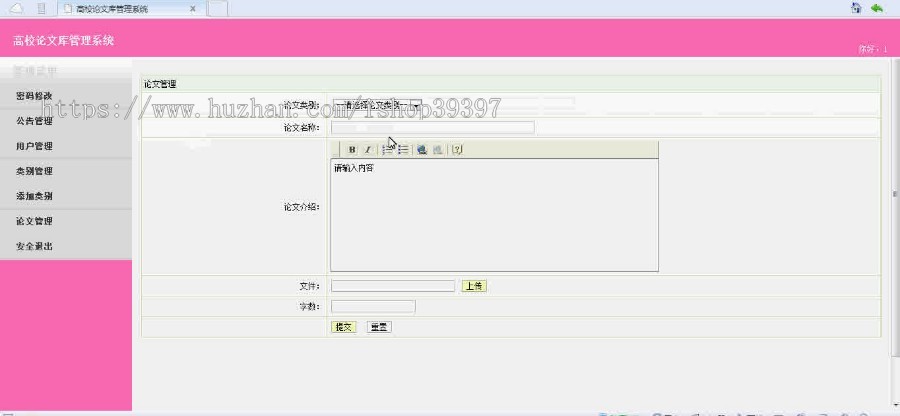Click the green back arrow icon
Screen dimensions: 900x416
coord(876,8)
